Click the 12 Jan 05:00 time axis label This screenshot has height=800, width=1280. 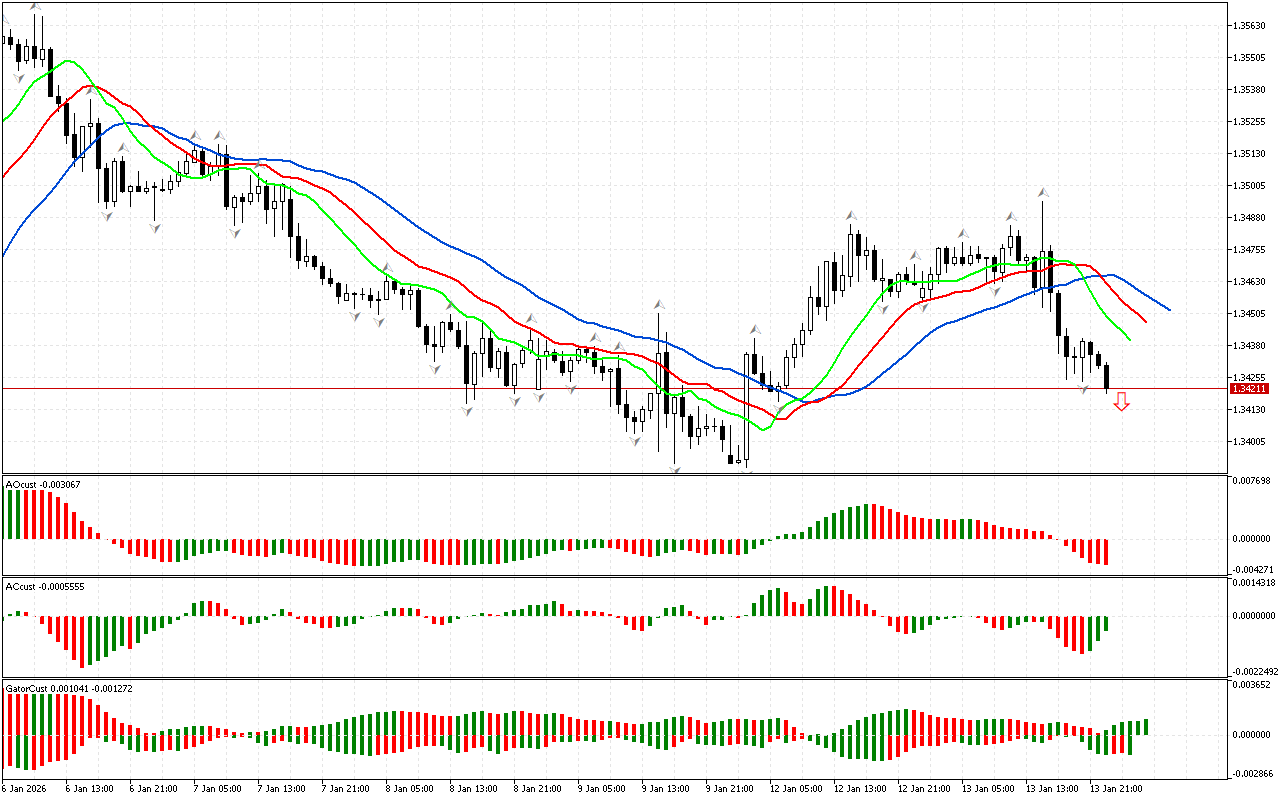tap(796, 788)
